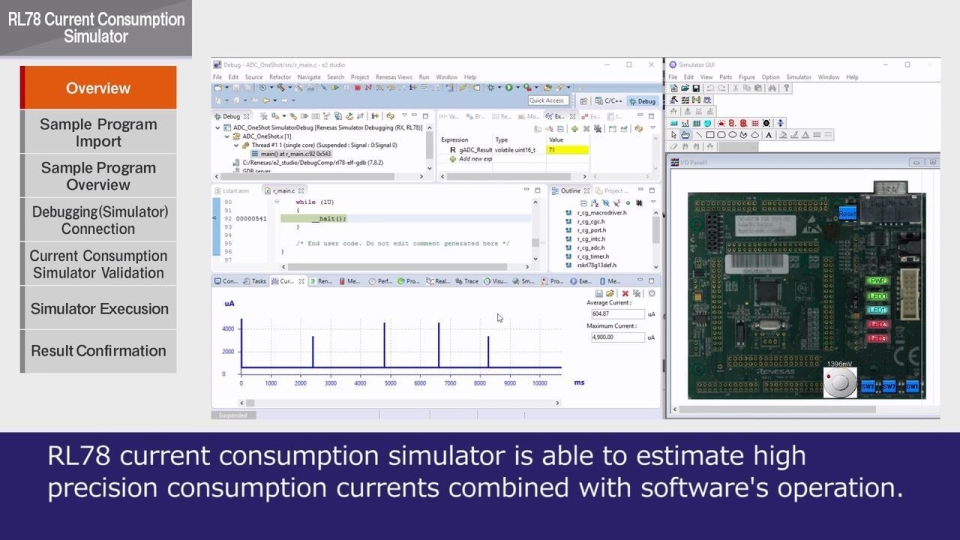Toggle the SW3 switch on the simulated board
This screenshot has height=540, width=960.
[868, 387]
